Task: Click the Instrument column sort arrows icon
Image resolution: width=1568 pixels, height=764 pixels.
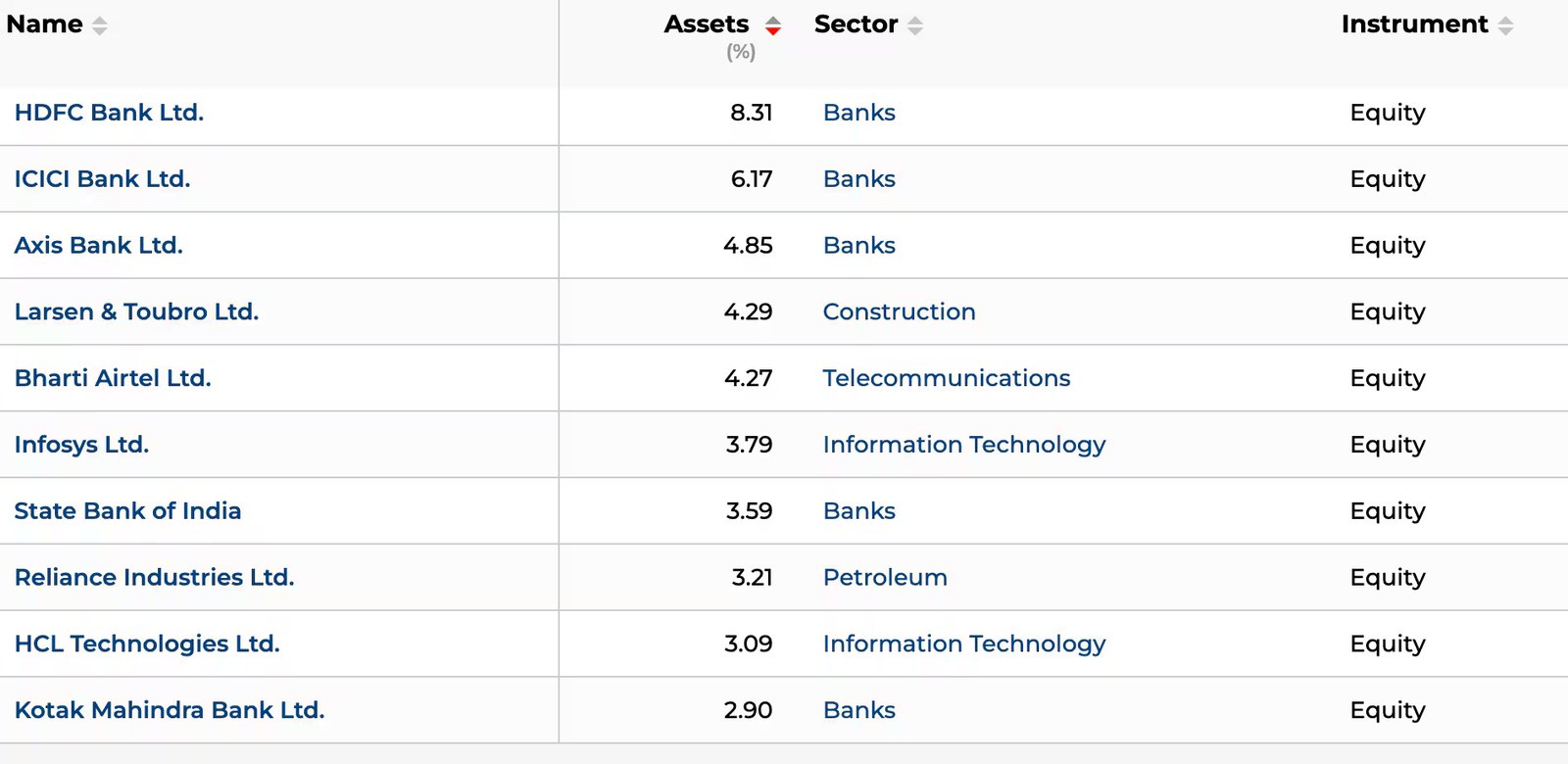Action: click(x=1505, y=26)
